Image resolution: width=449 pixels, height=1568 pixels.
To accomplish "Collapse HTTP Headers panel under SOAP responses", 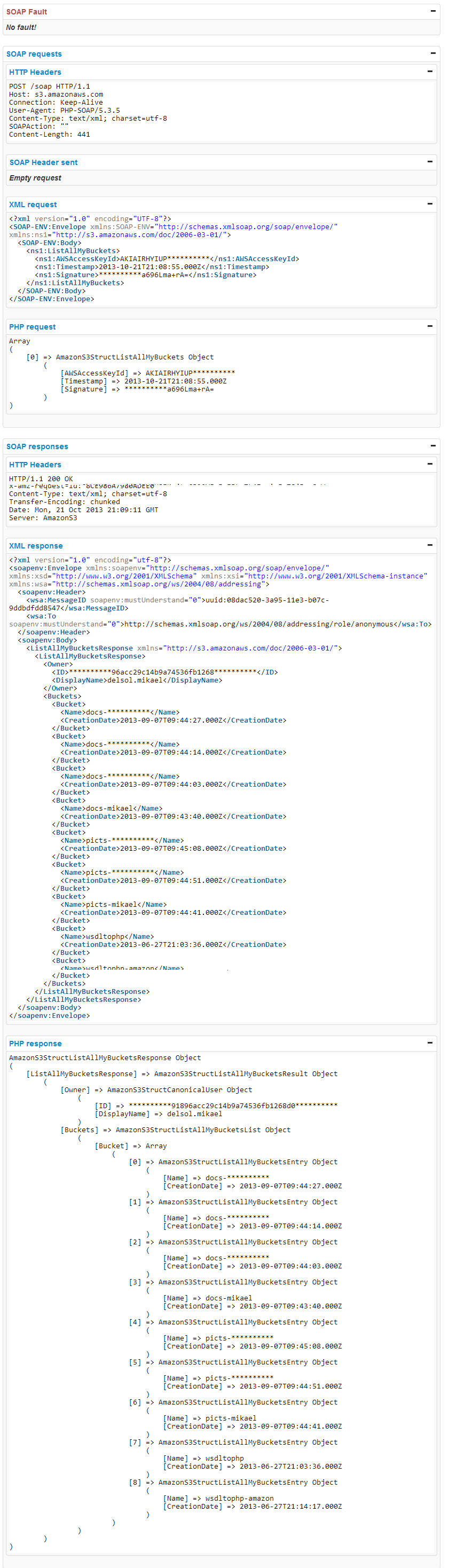I will click(x=430, y=465).
